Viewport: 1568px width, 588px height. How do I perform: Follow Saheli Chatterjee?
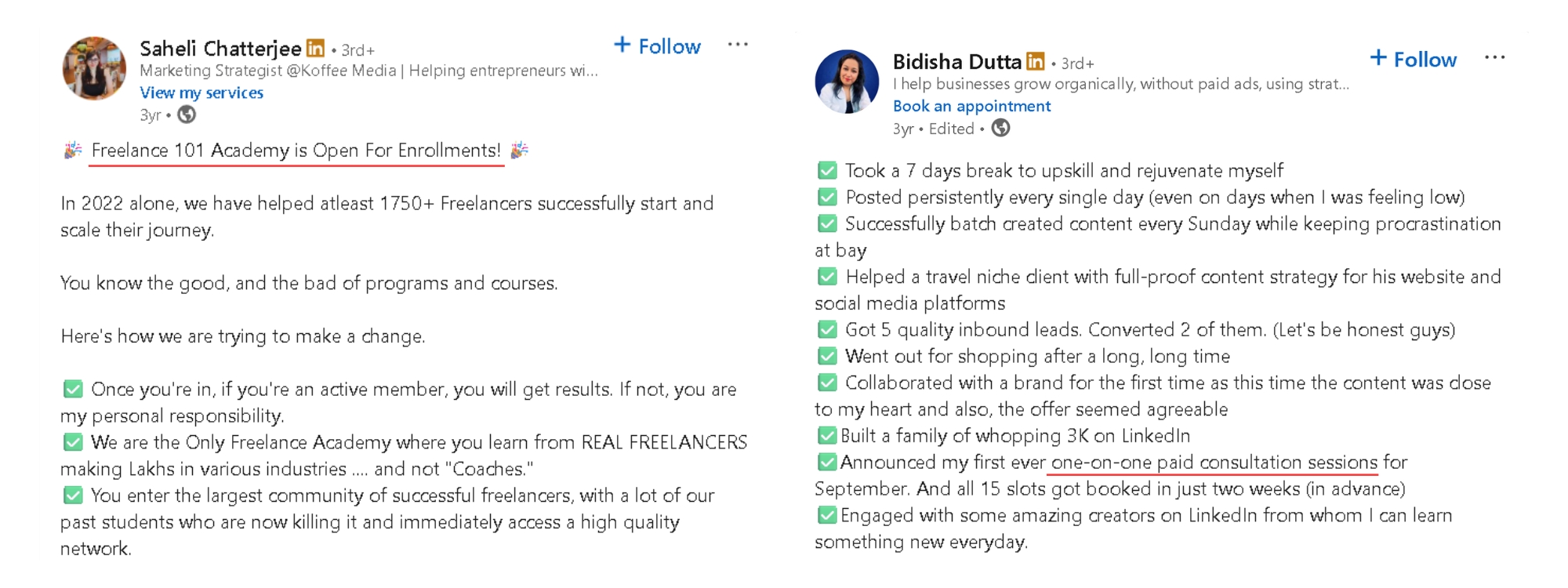tap(657, 46)
